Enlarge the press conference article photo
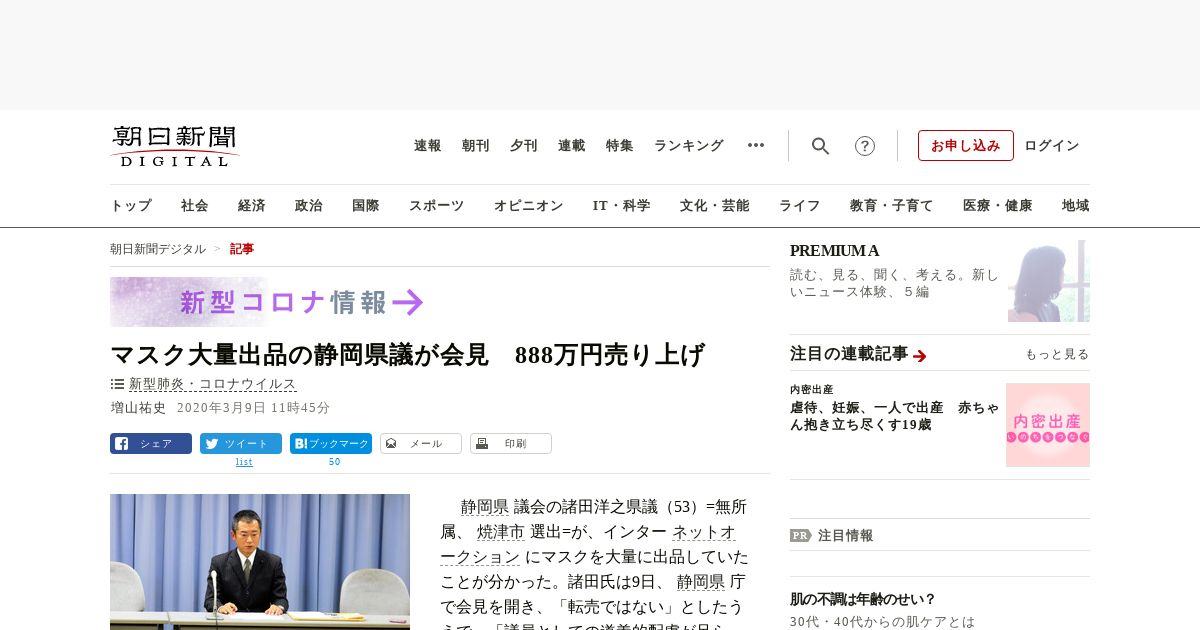1200x630 pixels. click(260, 561)
